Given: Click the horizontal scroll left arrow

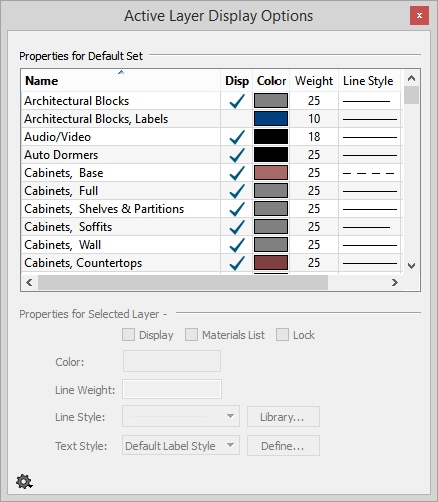Looking at the screenshot, I should (x=29, y=282).
